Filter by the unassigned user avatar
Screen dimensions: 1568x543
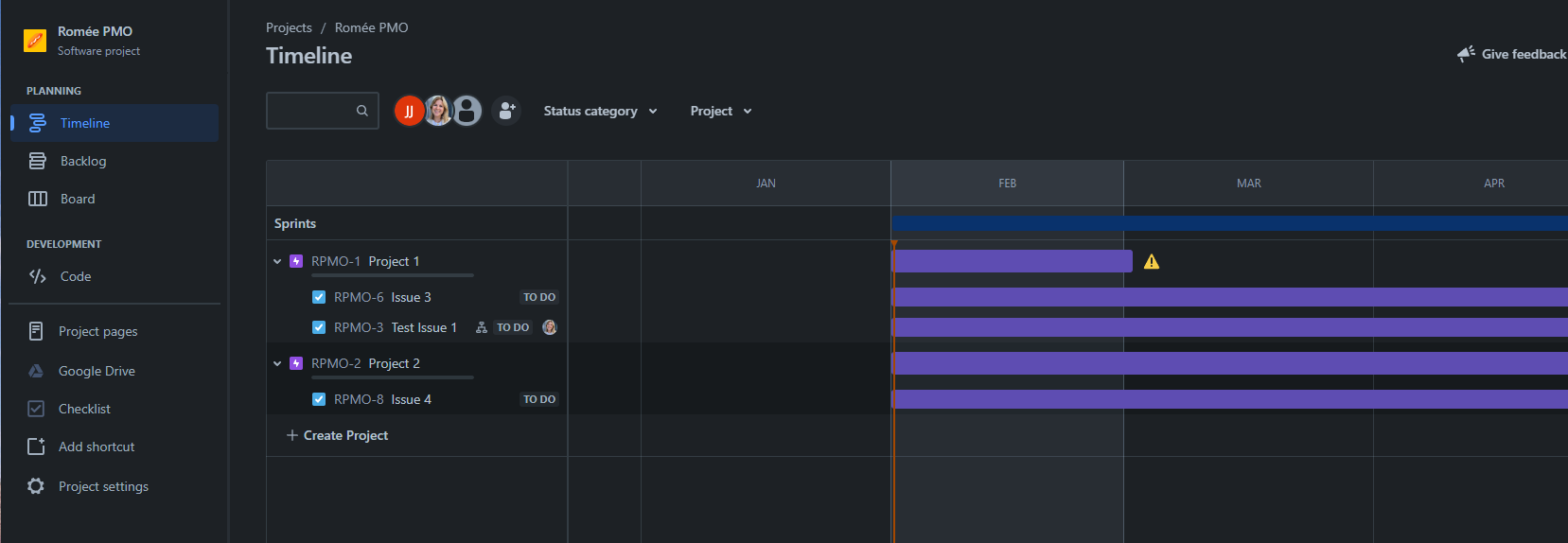coord(467,111)
